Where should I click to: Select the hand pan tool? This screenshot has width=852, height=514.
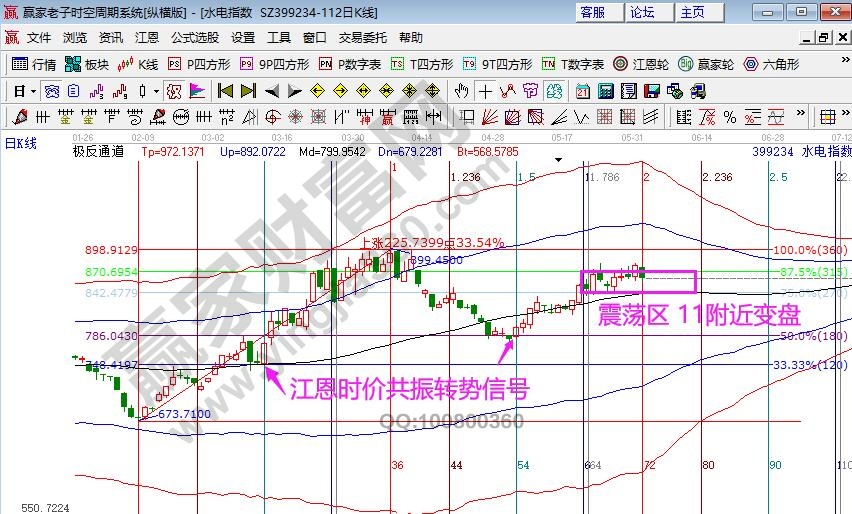coord(463,91)
